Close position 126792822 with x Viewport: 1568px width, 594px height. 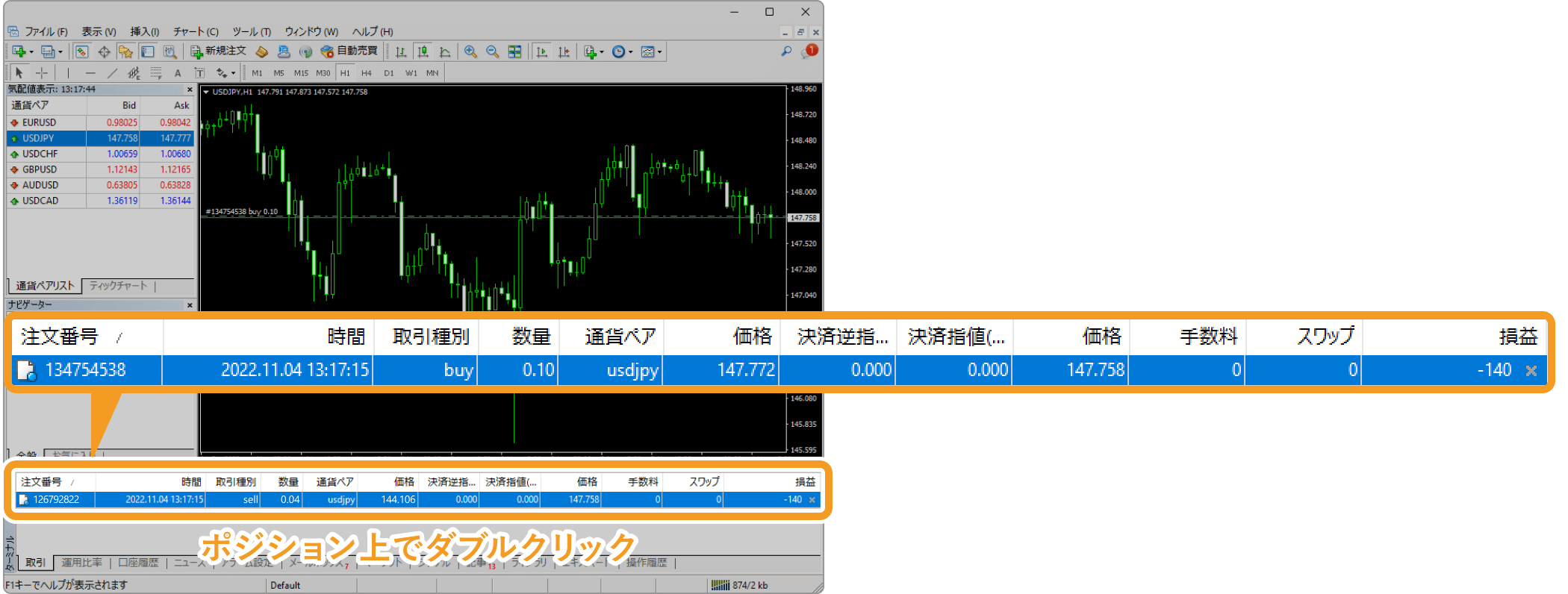coord(812,500)
